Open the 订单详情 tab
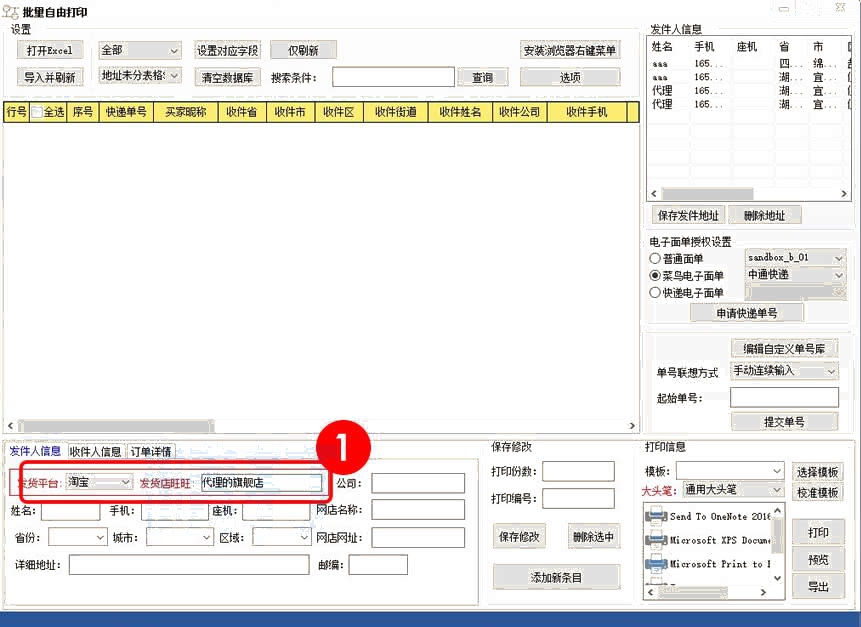861x627 pixels. pos(151,452)
